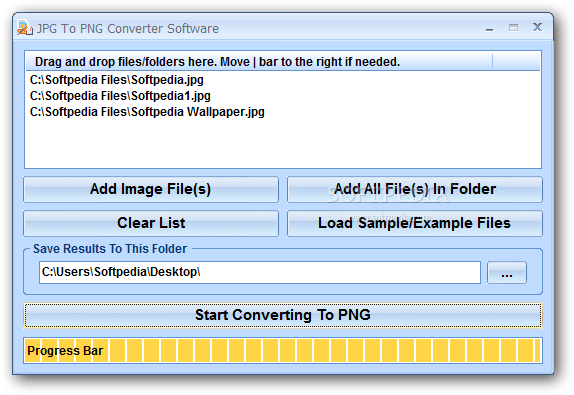Click the window title text

tap(127, 29)
